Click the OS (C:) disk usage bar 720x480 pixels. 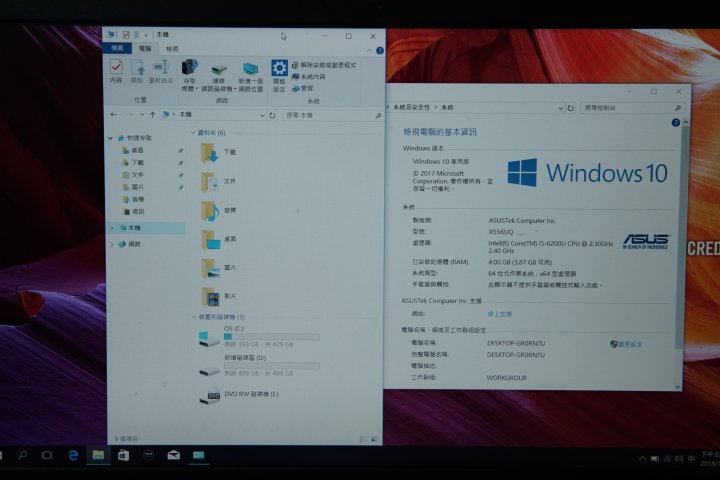[271, 337]
